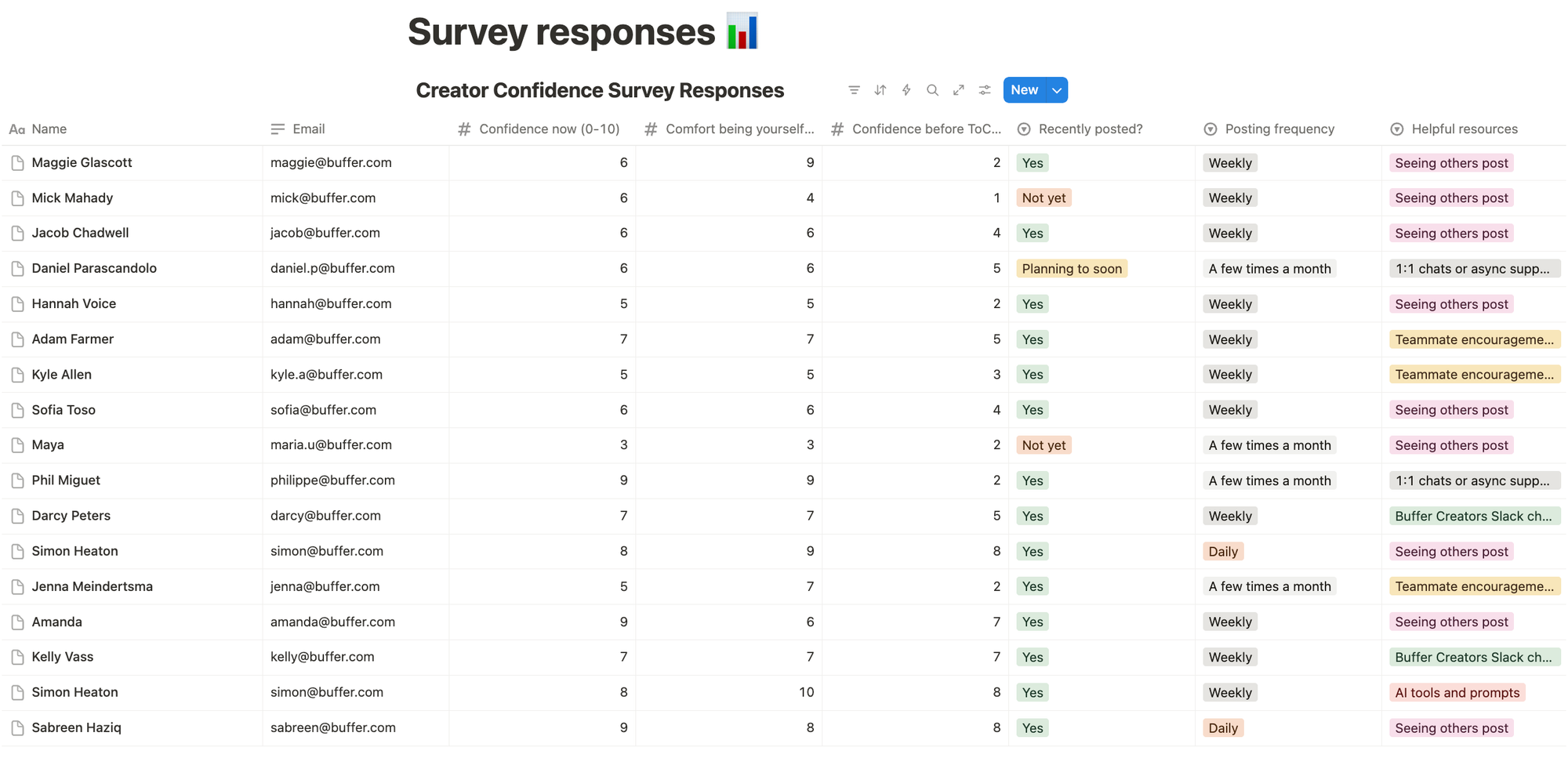Change Simon Heaton's 'Daily' posting frequency tag
The image size is (1568, 758).
(1223, 551)
